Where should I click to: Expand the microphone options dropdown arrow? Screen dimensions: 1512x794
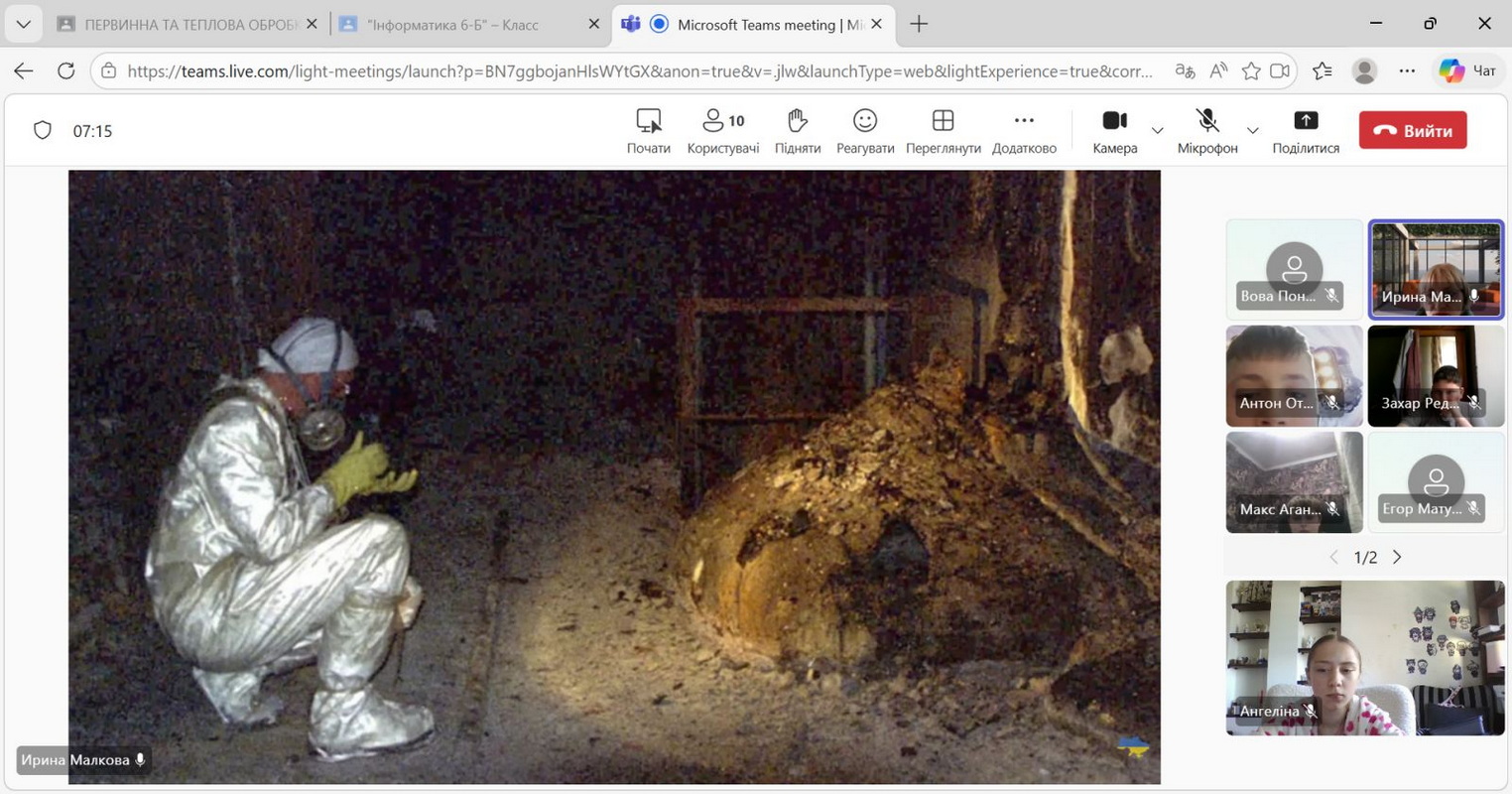(1252, 131)
